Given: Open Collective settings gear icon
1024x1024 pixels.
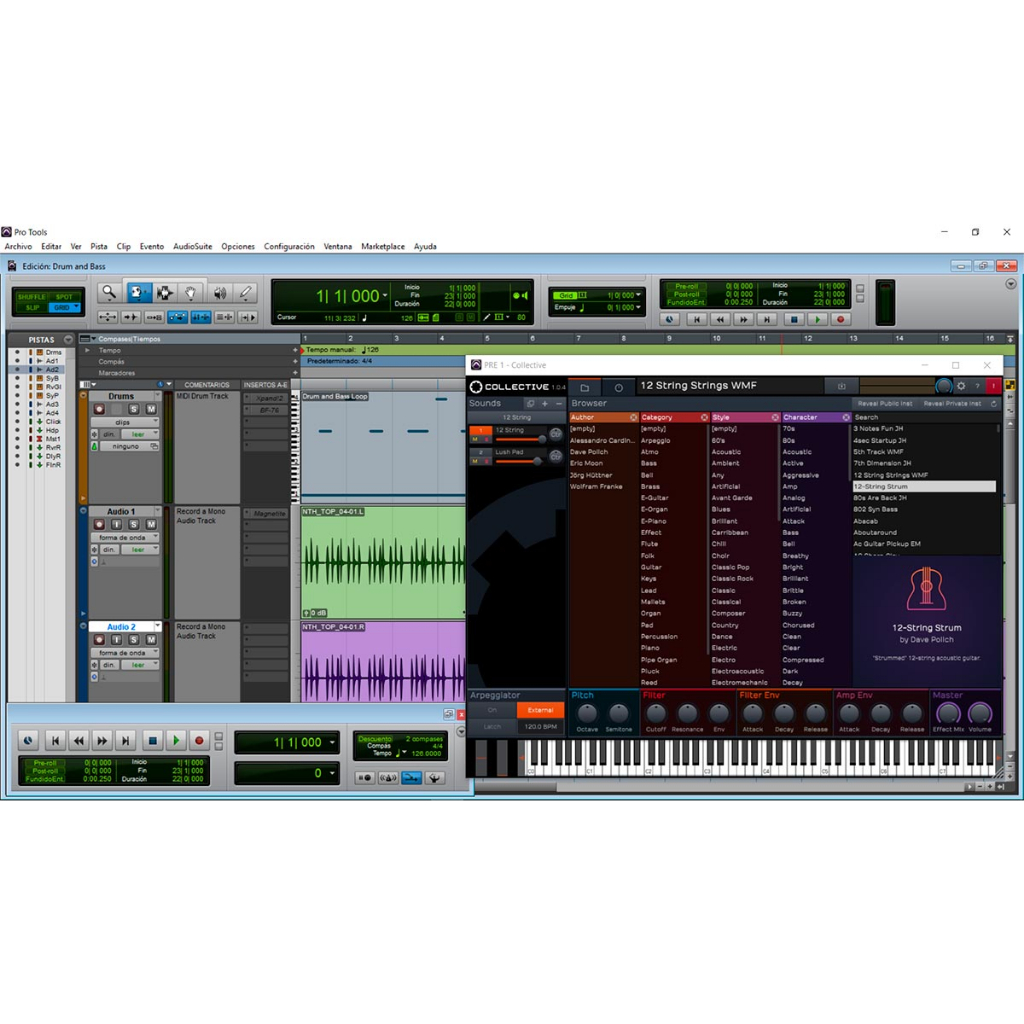Looking at the screenshot, I should 961,386.
